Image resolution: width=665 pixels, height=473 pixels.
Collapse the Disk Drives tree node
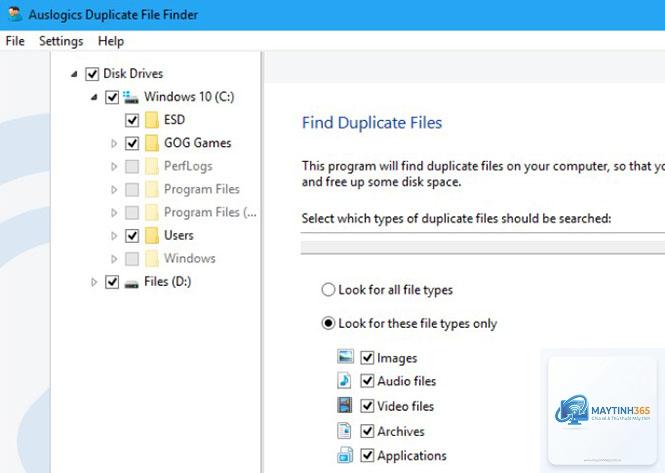[74, 74]
